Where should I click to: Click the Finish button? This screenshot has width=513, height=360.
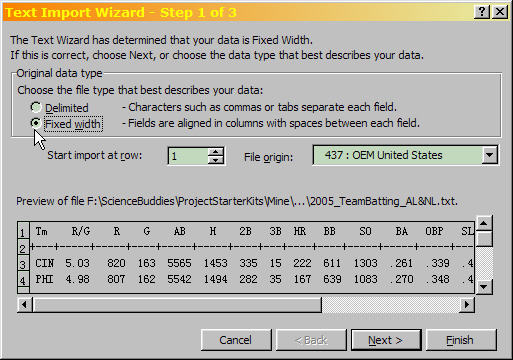point(461,340)
